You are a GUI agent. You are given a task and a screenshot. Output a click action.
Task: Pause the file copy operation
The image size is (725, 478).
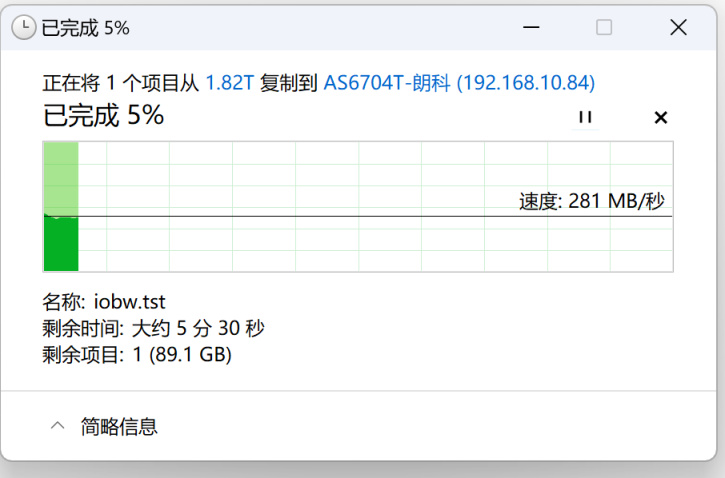tap(585, 117)
